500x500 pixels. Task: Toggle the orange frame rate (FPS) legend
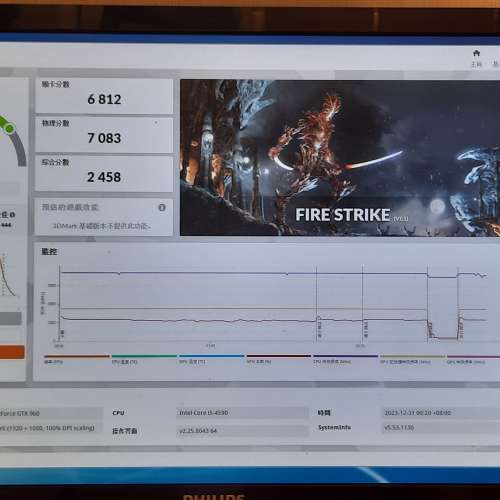[x=77, y=359]
